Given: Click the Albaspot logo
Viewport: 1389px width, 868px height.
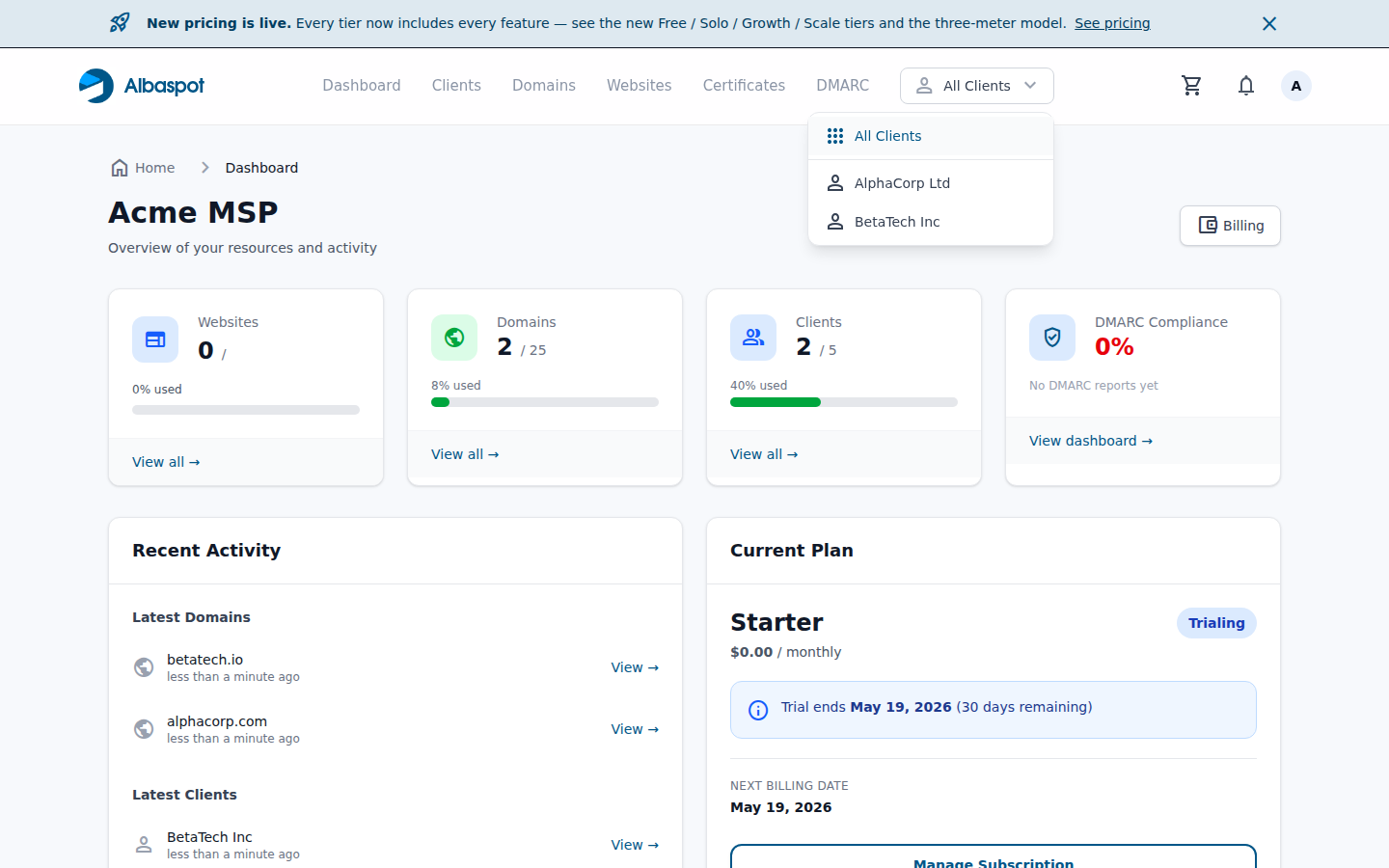Looking at the screenshot, I should pyautogui.click(x=142, y=86).
